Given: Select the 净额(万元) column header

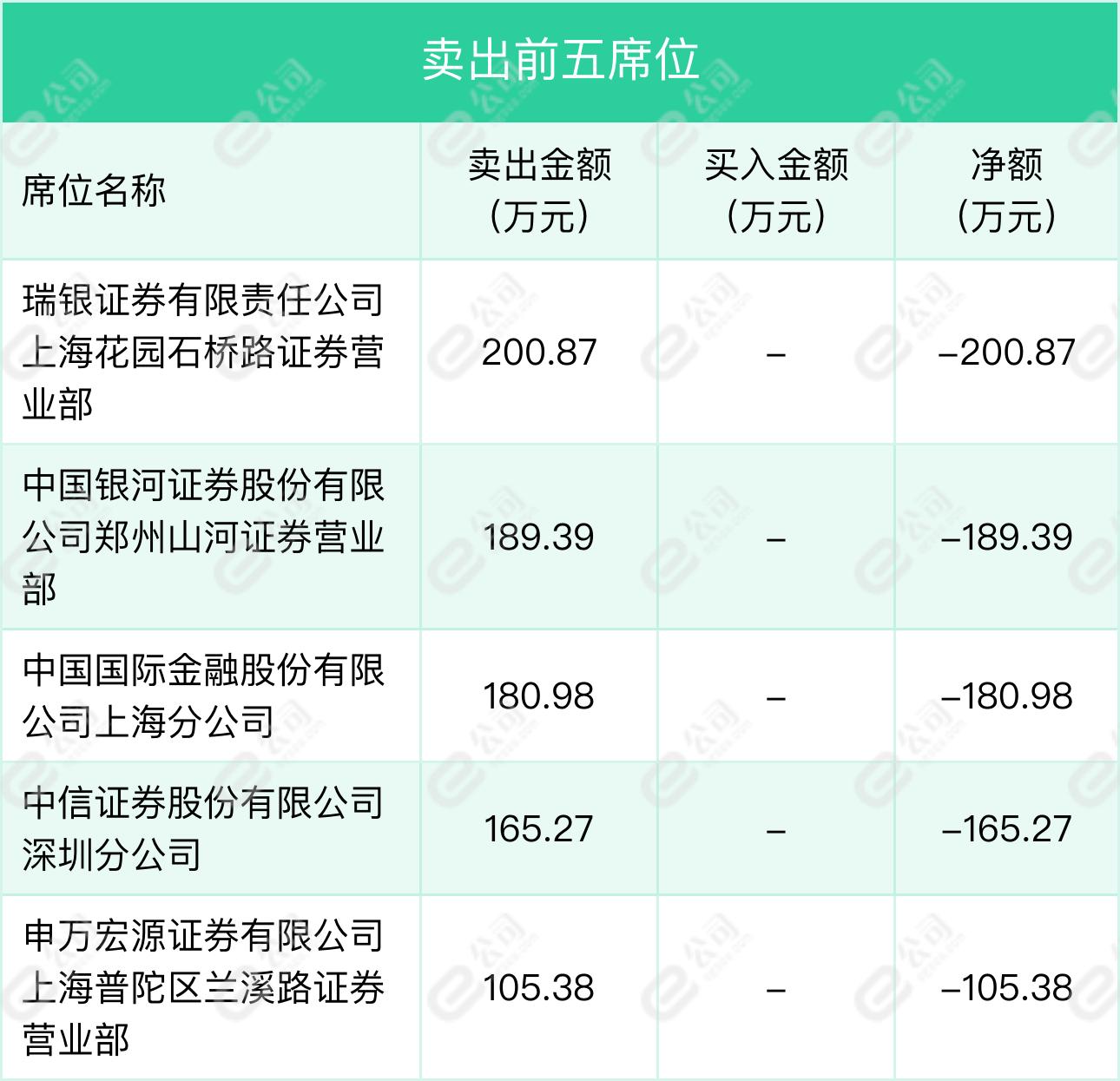Looking at the screenshot, I should pos(1006,190).
